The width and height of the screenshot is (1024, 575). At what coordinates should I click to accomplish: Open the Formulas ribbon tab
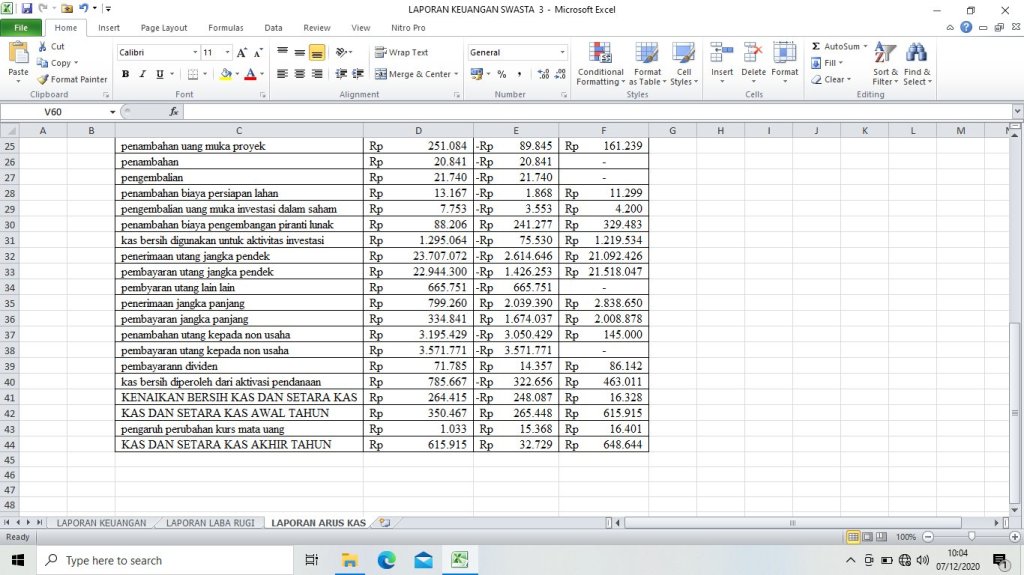point(225,28)
